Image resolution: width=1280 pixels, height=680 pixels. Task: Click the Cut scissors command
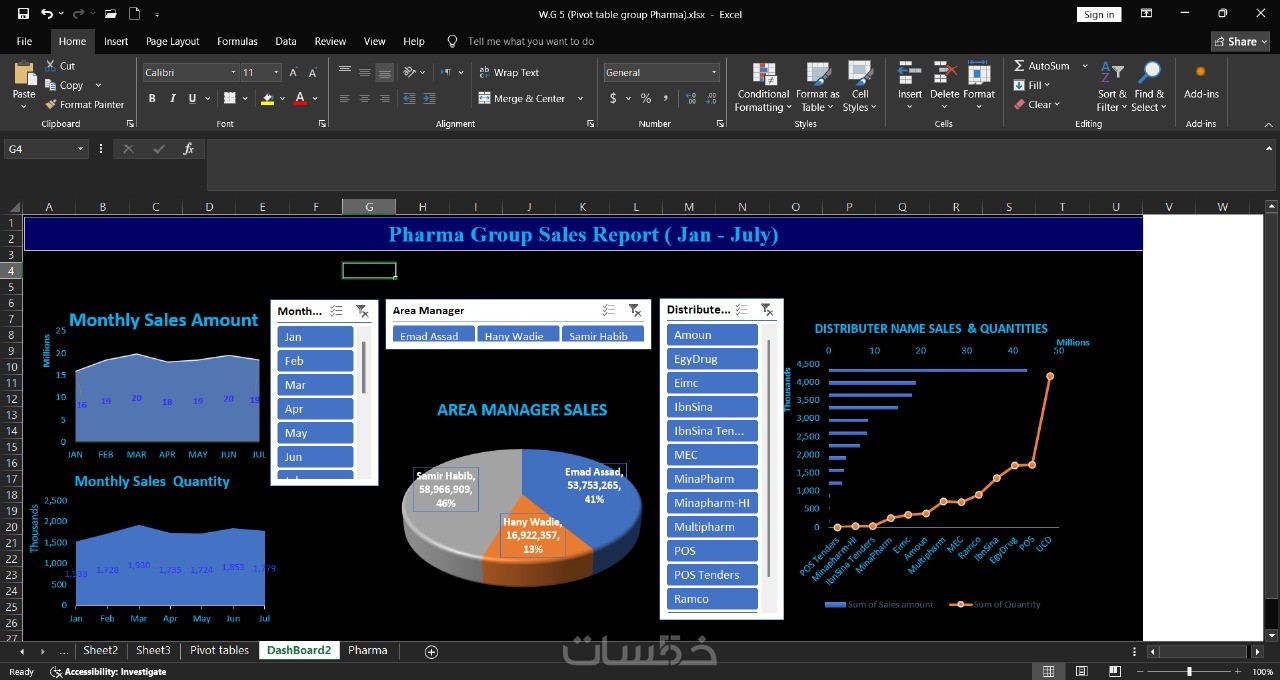point(60,66)
